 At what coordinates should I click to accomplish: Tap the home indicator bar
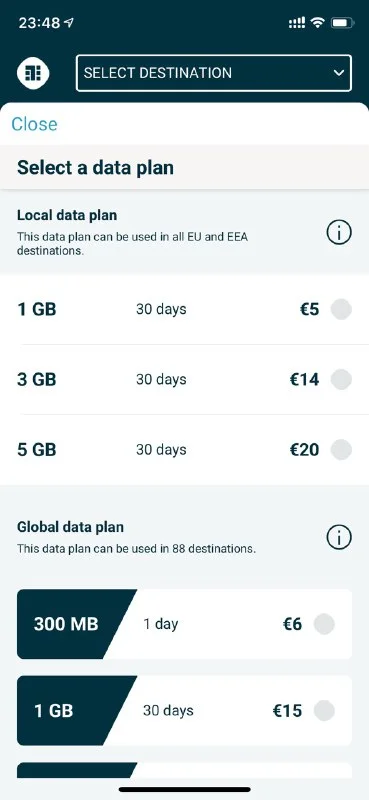click(184, 789)
